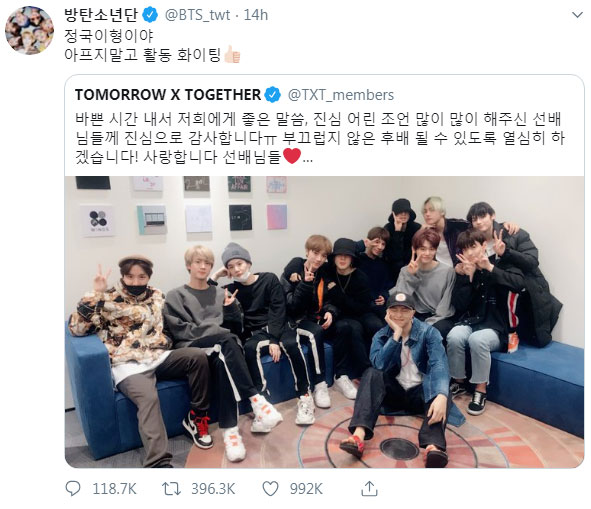Image resolution: width=591 pixels, height=509 pixels.
Task: Click the retweet arrows icon
Action: (x=171, y=489)
